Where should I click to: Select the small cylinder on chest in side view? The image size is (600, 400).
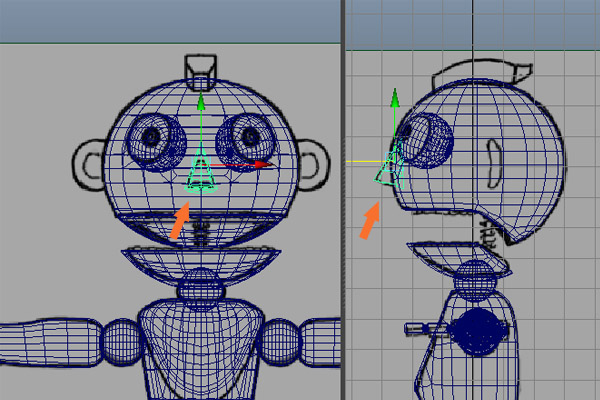(426, 329)
